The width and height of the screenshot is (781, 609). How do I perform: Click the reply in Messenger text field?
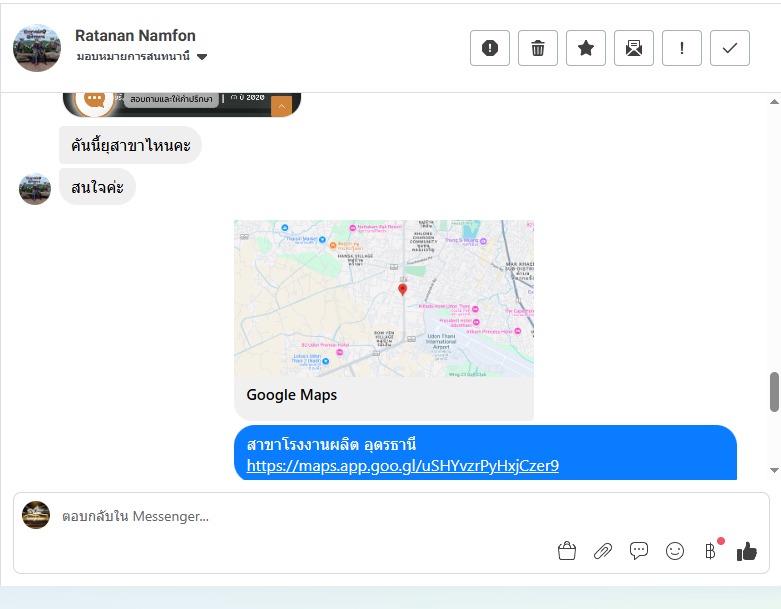pyautogui.click(x=300, y=517)
